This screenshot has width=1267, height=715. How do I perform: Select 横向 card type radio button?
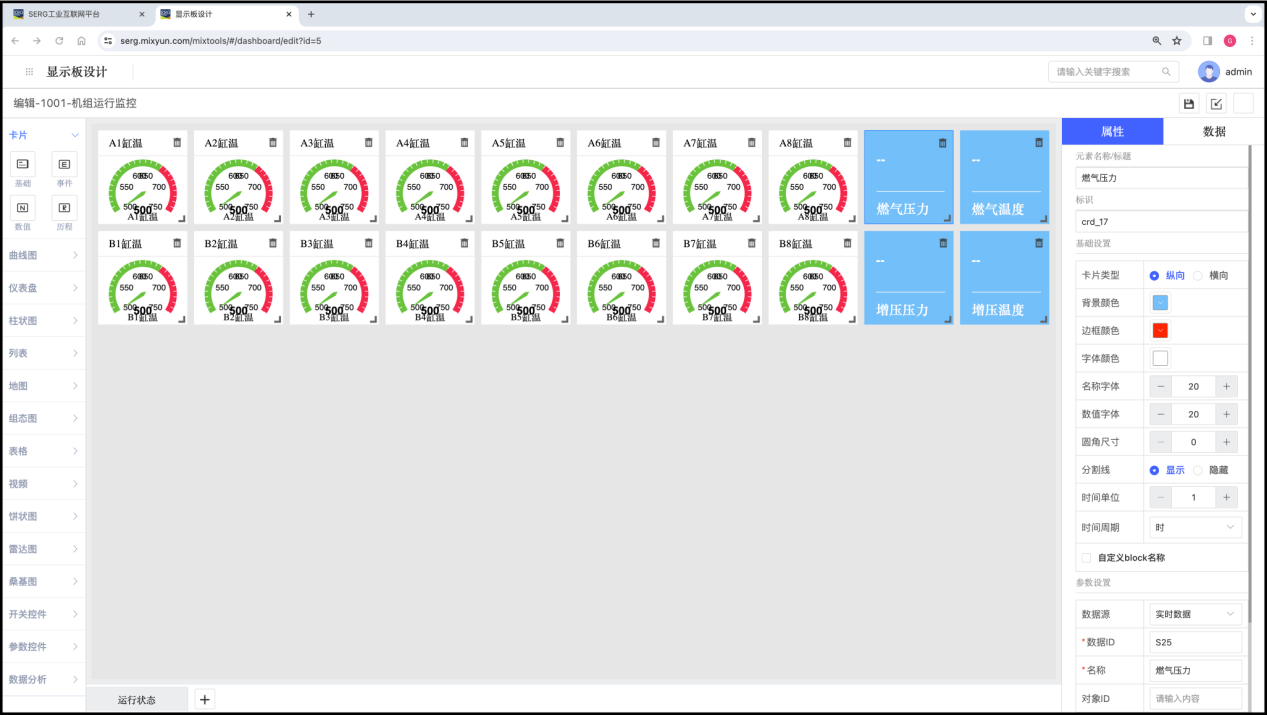(1198, 275)
